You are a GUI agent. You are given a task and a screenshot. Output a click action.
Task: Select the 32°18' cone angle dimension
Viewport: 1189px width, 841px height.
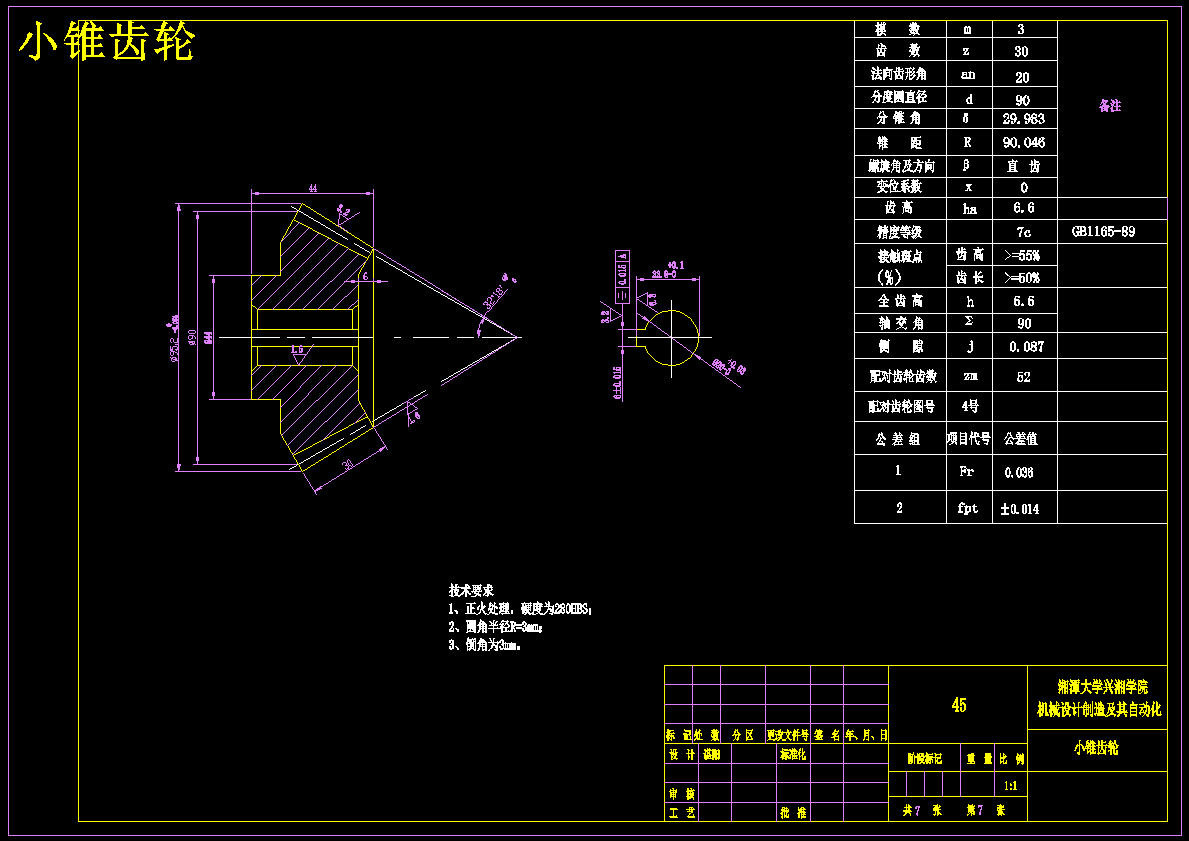(494, 297)
